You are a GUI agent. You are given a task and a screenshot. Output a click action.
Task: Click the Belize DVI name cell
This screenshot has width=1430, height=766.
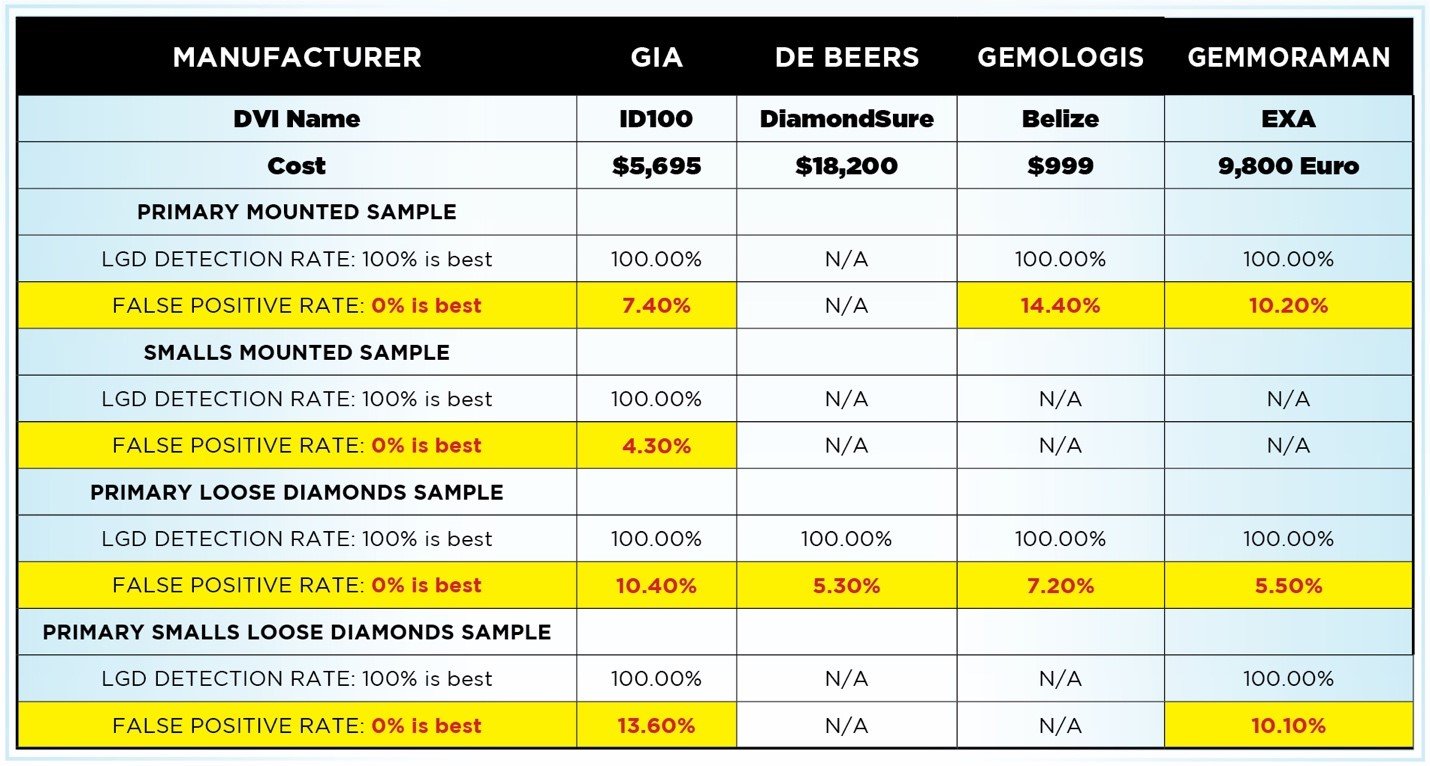[x=1061, y=119]
